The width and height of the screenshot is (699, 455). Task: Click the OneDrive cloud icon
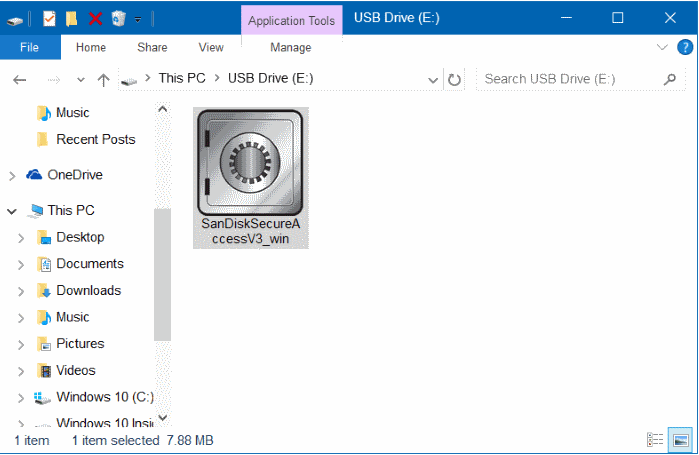point(34,174)
